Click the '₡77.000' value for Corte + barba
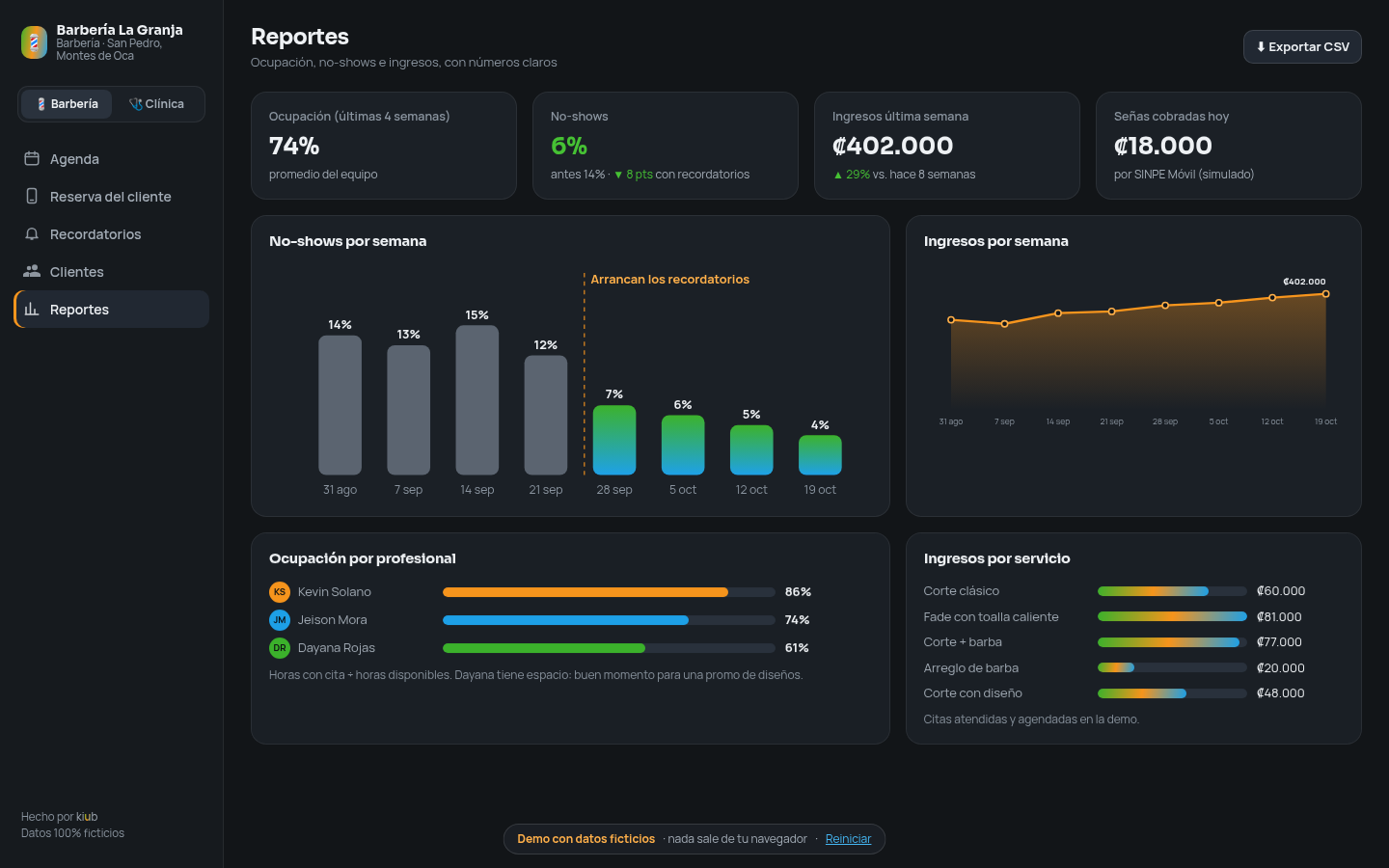 coord(1279,642)
